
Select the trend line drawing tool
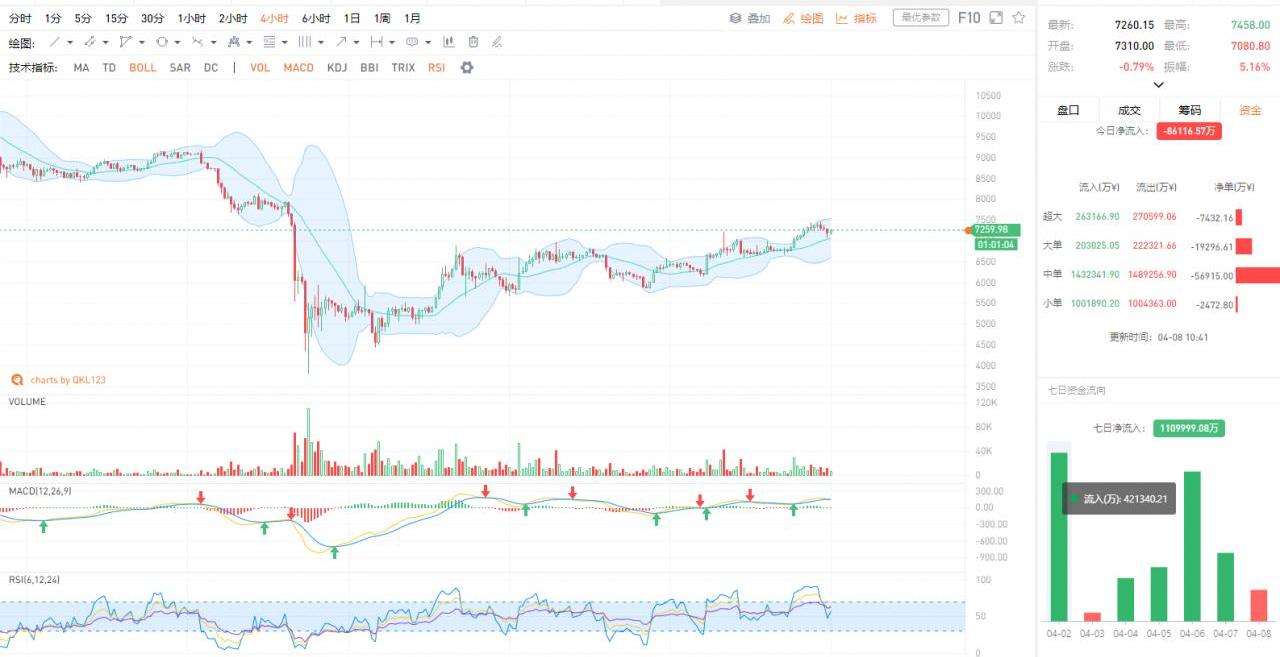pyautogui.click(x=55, y=42)
